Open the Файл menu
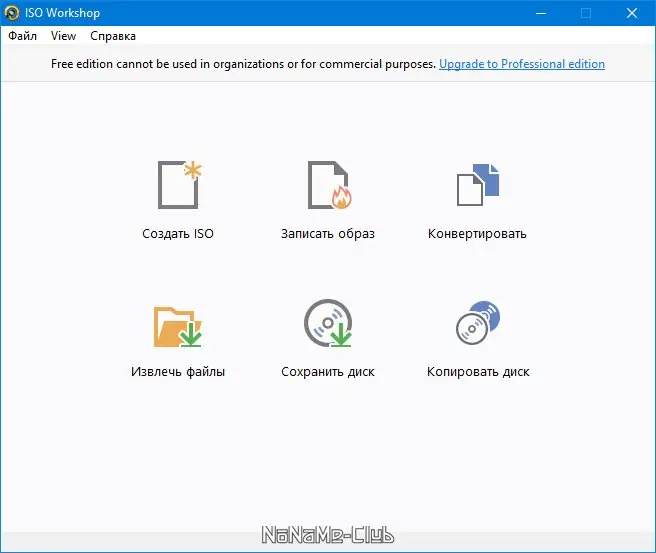 pyautogui.click(x=23, y=36)
